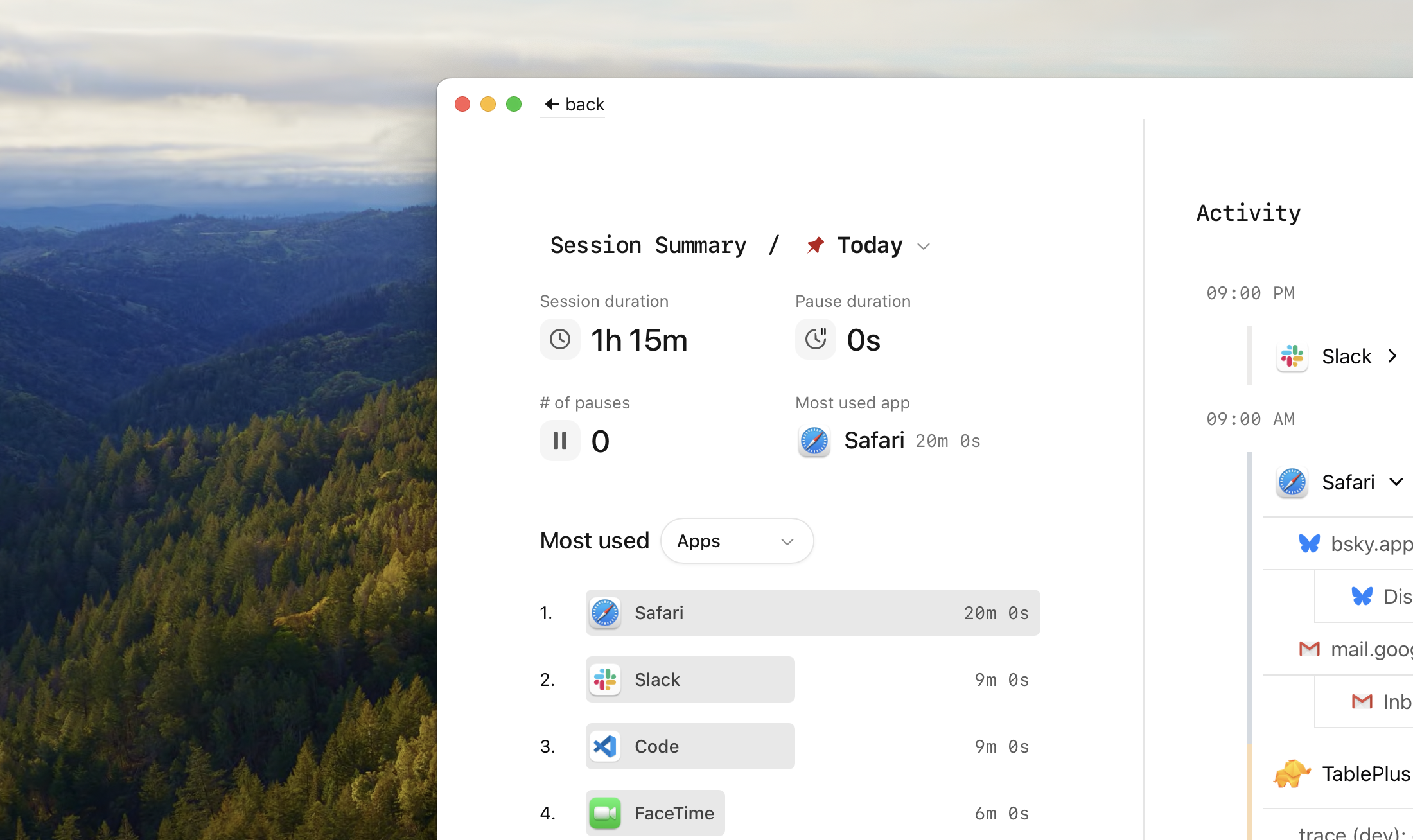Screen dimensions: 1413x840
Task: Click the red pin icon beside Today
Action: tap(815, 245)
